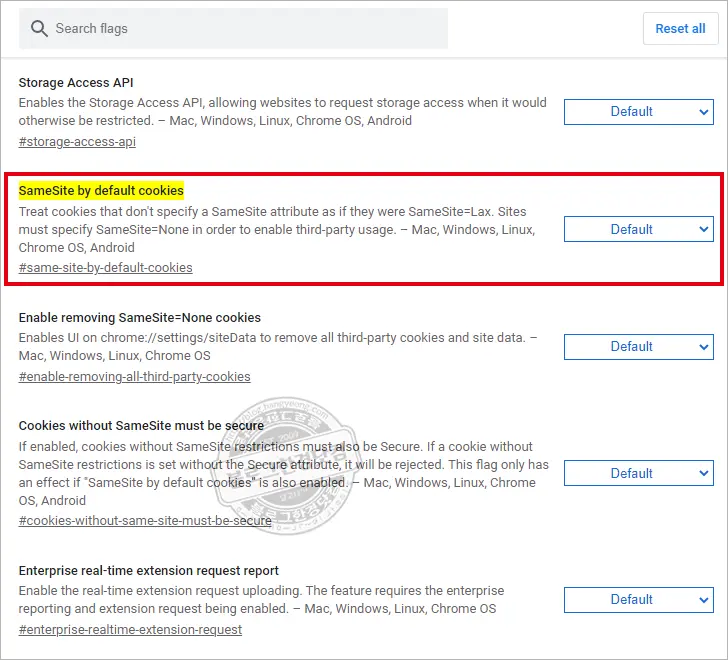Viewport: 728px width, 660px height.
Task: Select the Storage Access API heading
Action: tap(76, 83)
